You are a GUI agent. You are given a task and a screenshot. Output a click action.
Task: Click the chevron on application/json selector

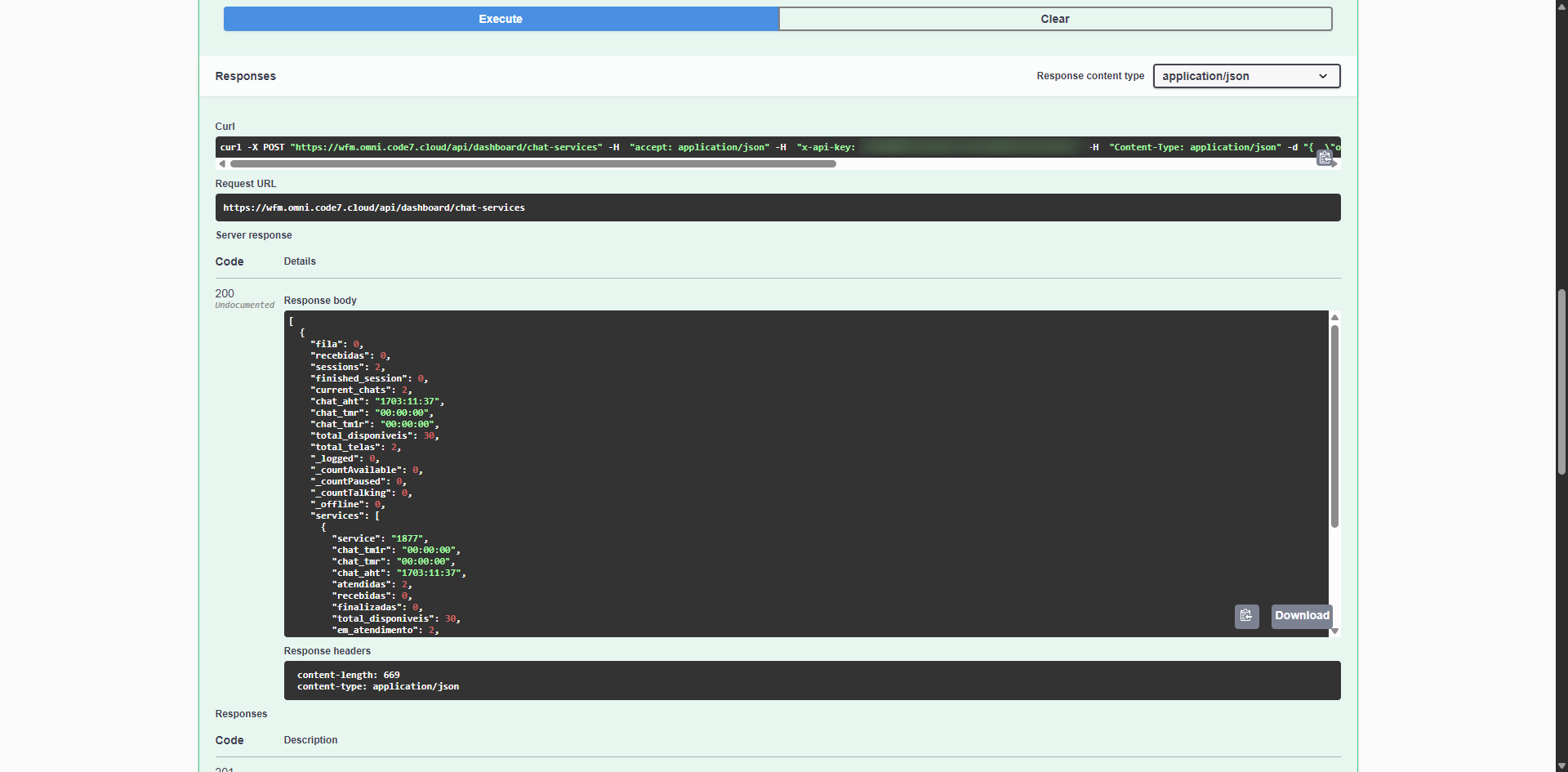(1323, 76)
